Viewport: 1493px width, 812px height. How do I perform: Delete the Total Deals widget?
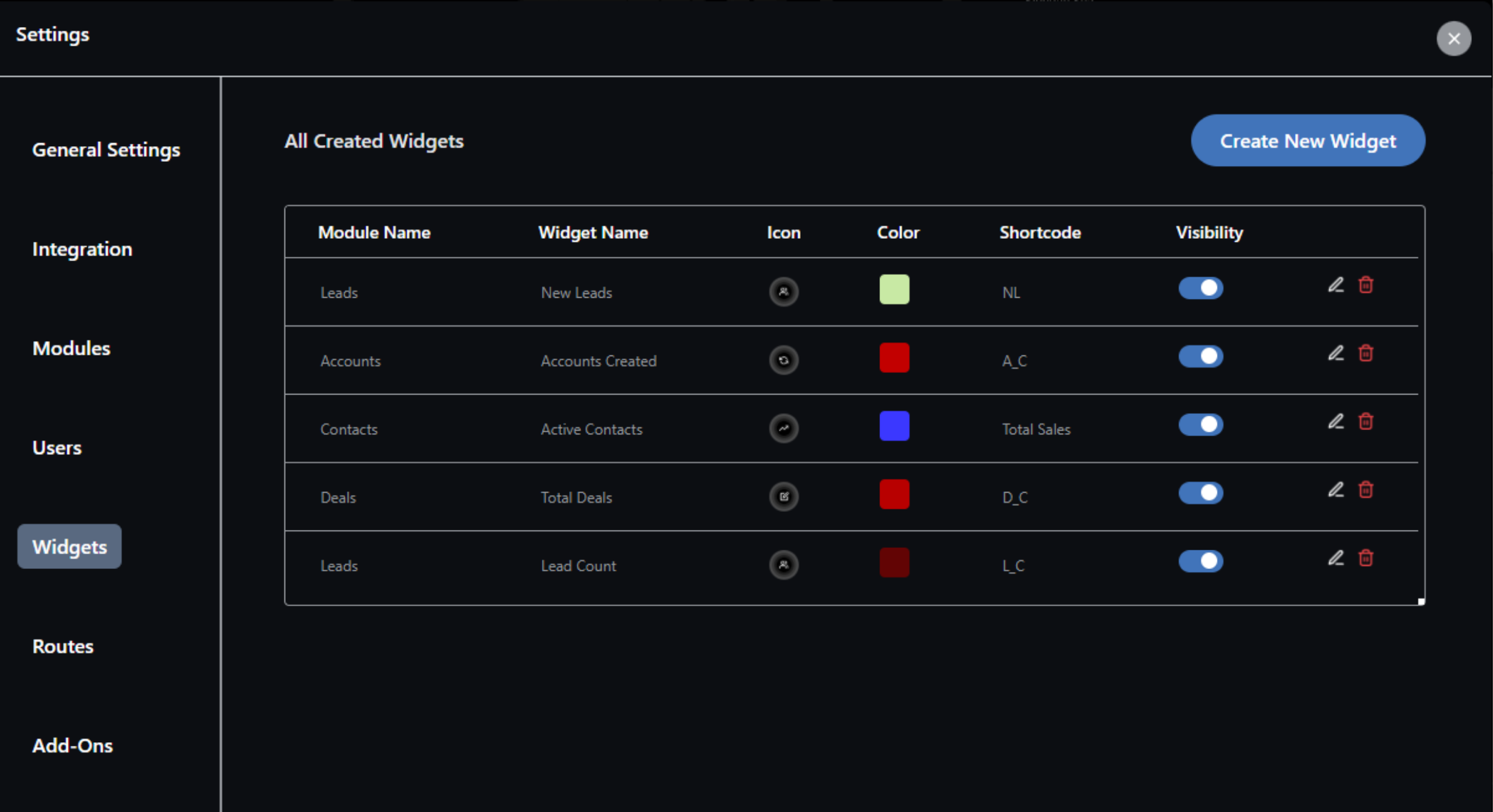1365,490
